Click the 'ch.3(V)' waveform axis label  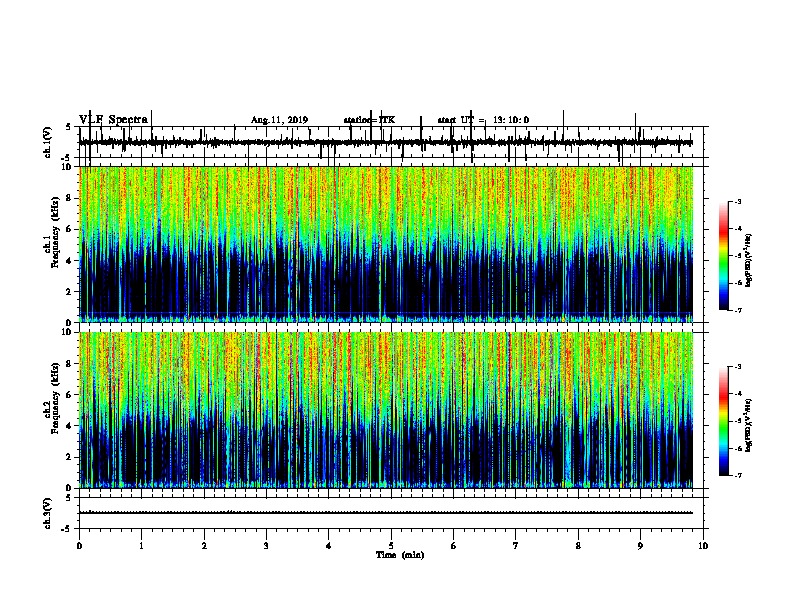[47, 514]
